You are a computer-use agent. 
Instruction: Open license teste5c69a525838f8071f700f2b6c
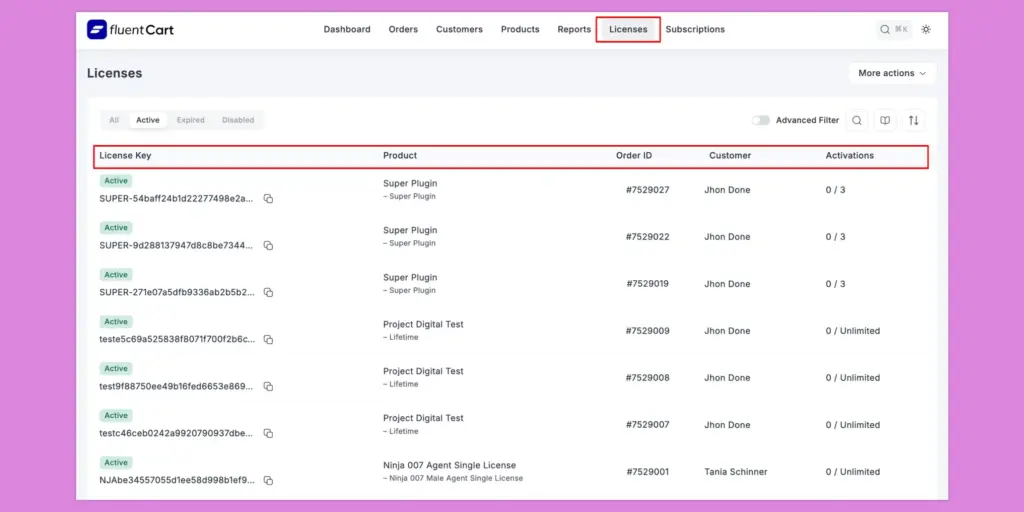pos(177,340)
